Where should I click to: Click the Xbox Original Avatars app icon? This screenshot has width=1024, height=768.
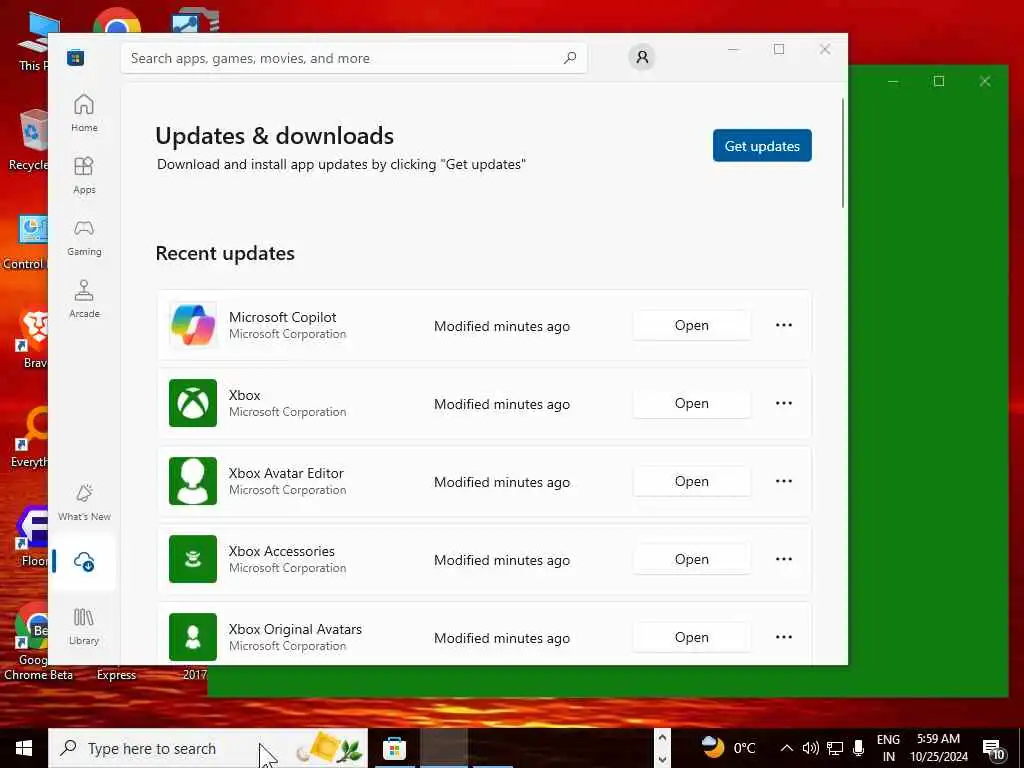click(x=193, y=637)
